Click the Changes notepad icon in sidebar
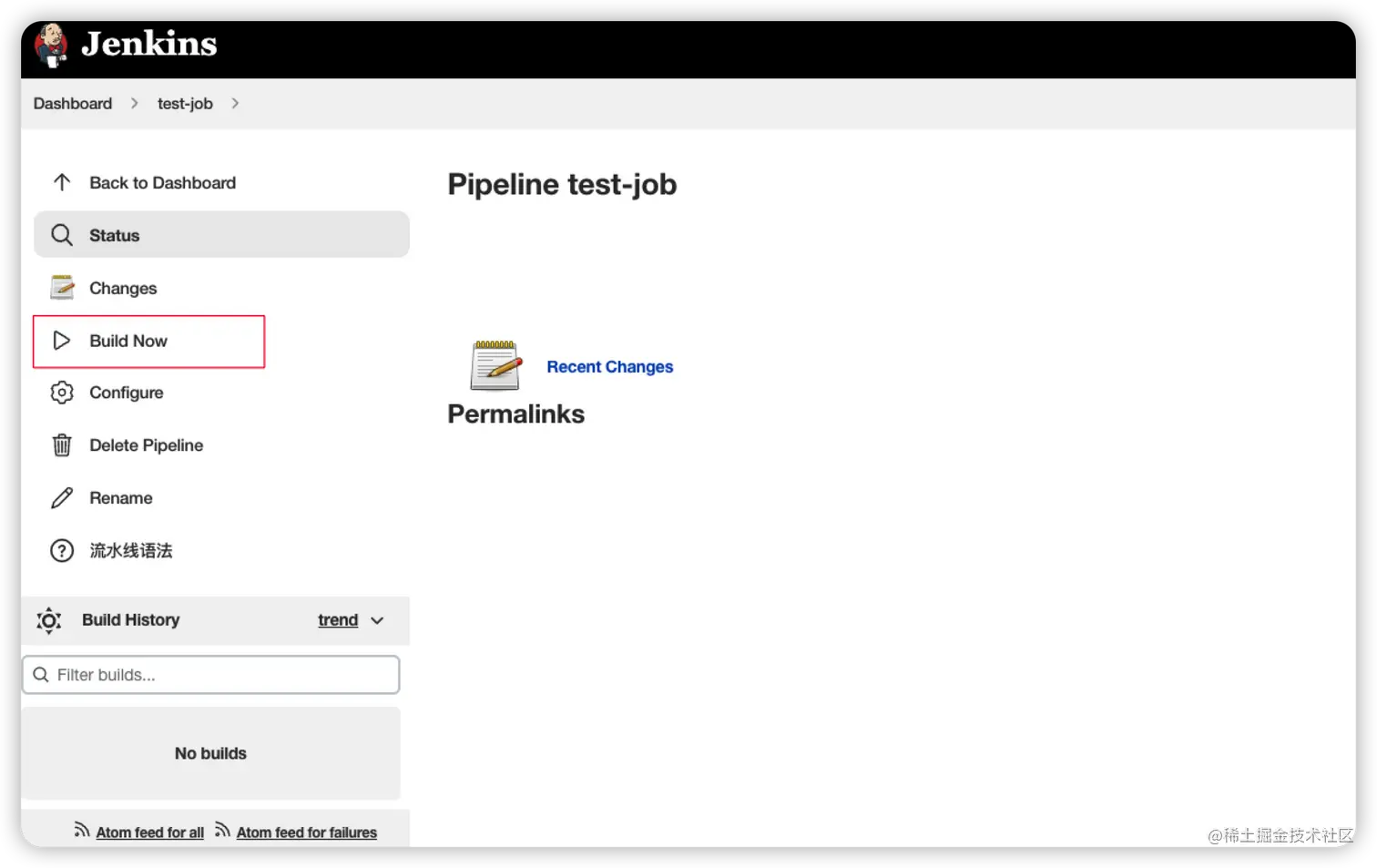Screen dimensions: 1377x868 (62, 288)
